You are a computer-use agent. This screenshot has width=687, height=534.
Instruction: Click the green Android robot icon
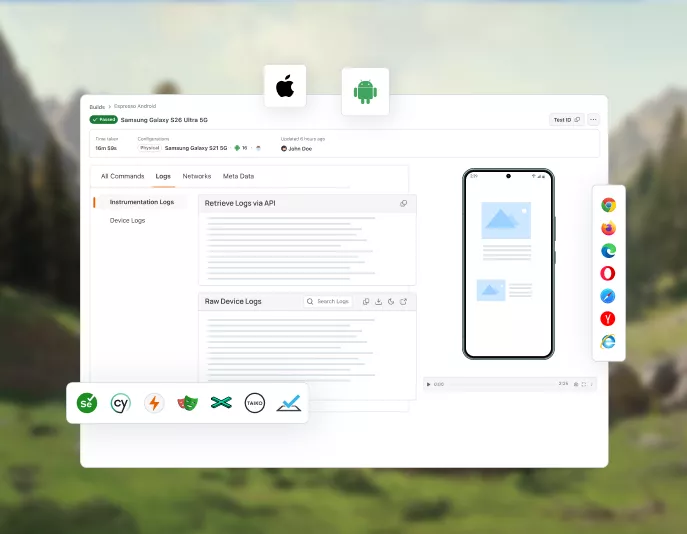coord(365,92)
